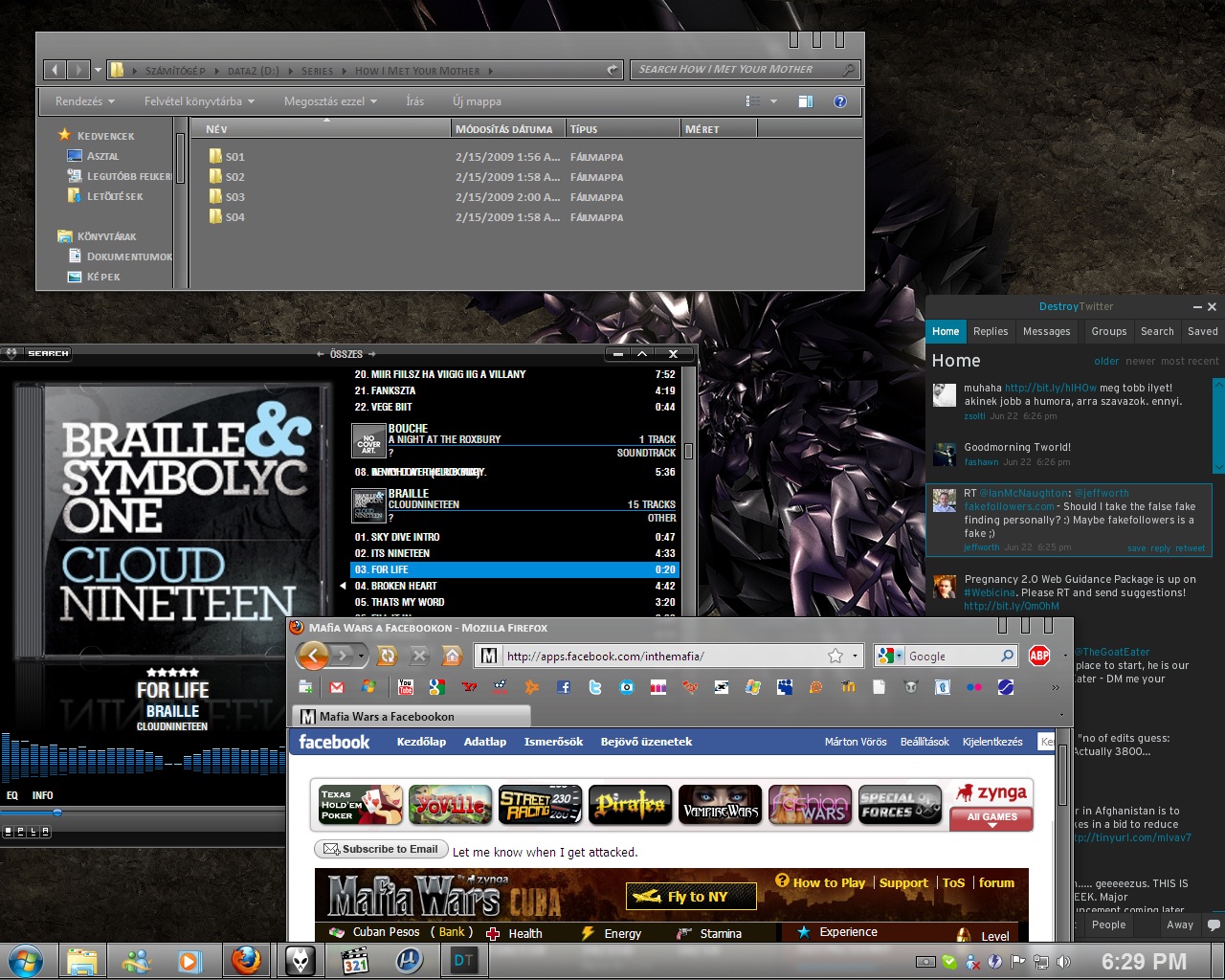The height and width of the screenshot is (980, 1225).
Task: Click the Firefox home button
Action: pyautogui.click(x=453, y=656)
